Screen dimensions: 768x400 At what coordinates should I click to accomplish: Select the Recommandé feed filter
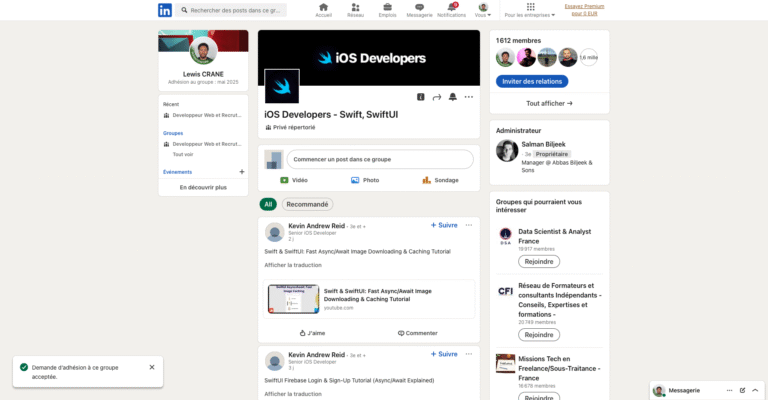pos(307,204)
